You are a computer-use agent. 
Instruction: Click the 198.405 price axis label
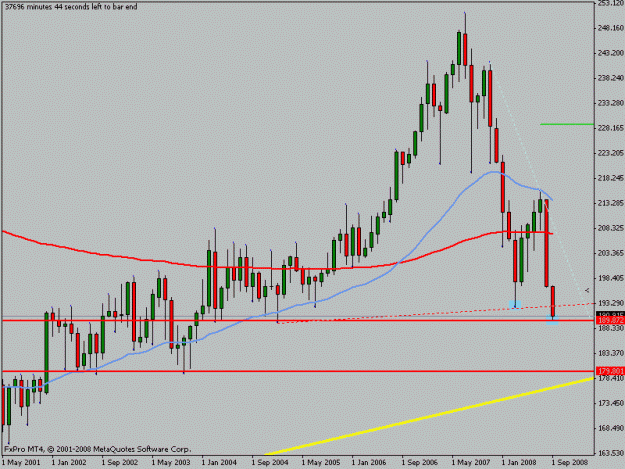610,278
